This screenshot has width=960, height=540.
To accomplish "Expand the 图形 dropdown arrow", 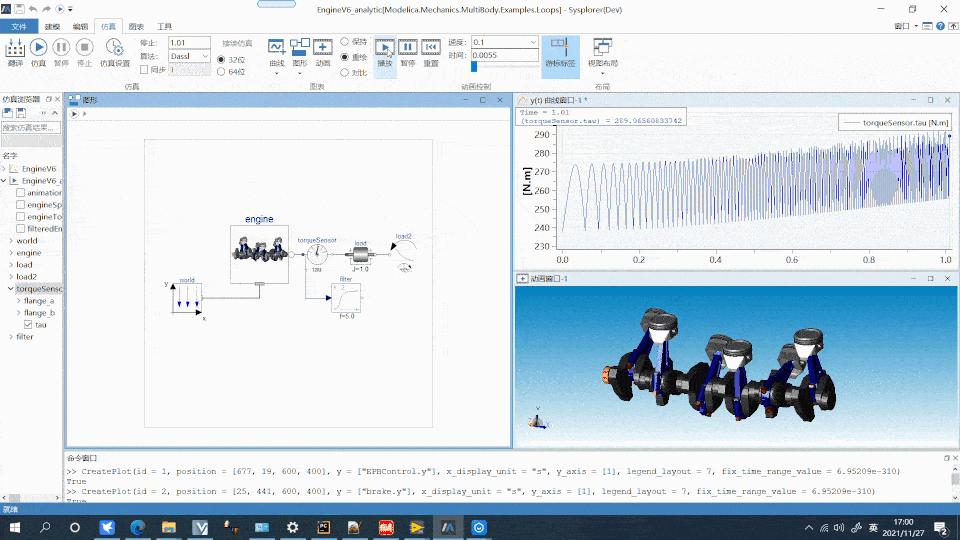I will (x=299, y=73).
